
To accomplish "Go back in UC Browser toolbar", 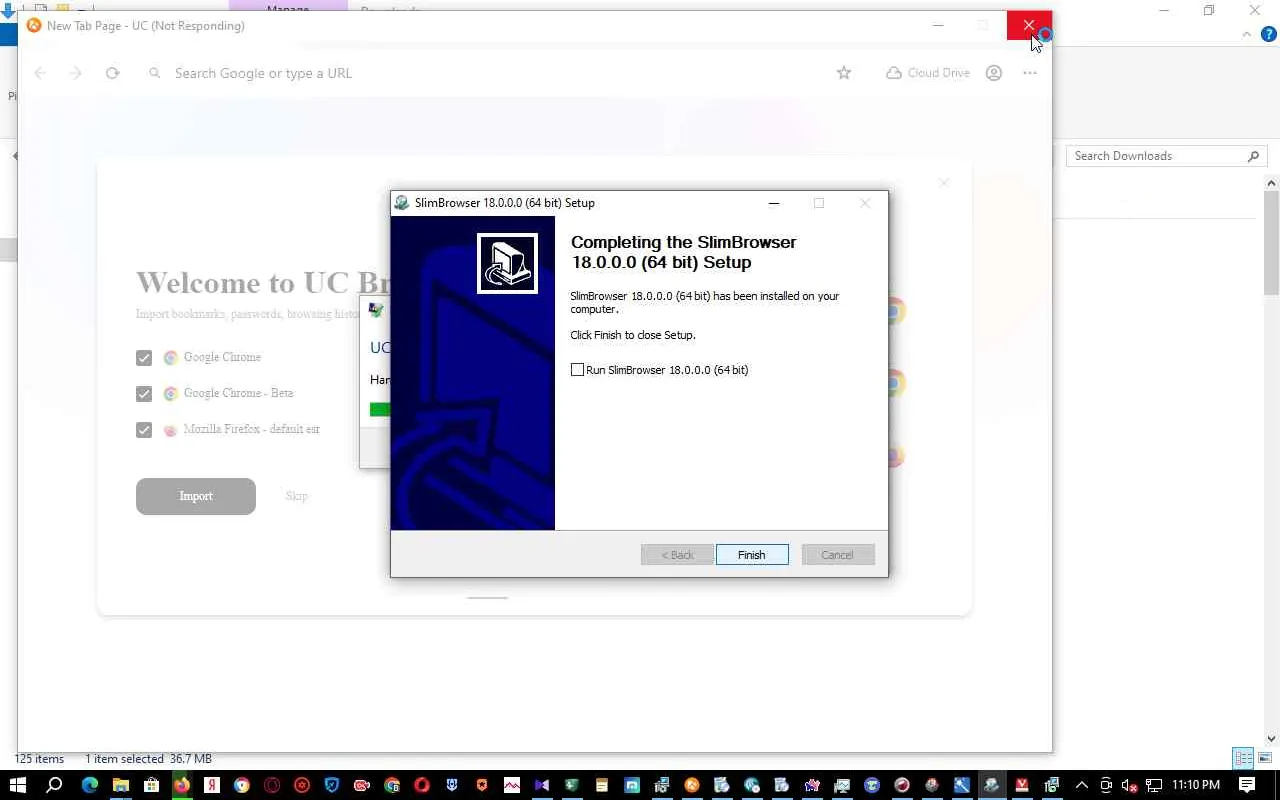I will tap(40, 73).
